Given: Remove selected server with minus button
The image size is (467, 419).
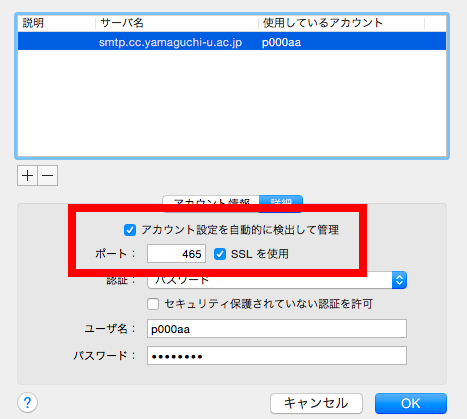Looking at the screenshot, I should click(x=48, y=175).
